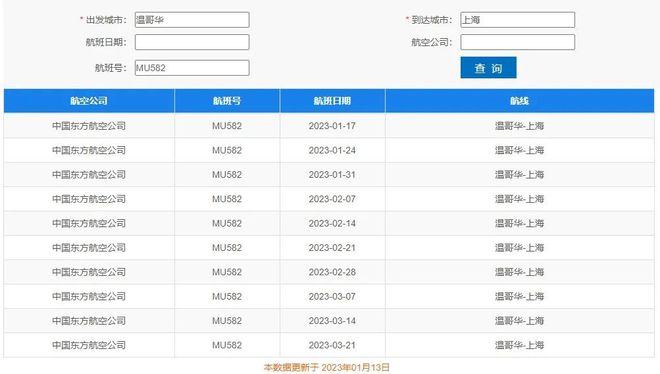Click the blue 查询 button
The width and height of the screenshot is (660, 374).
coord(488,68)
